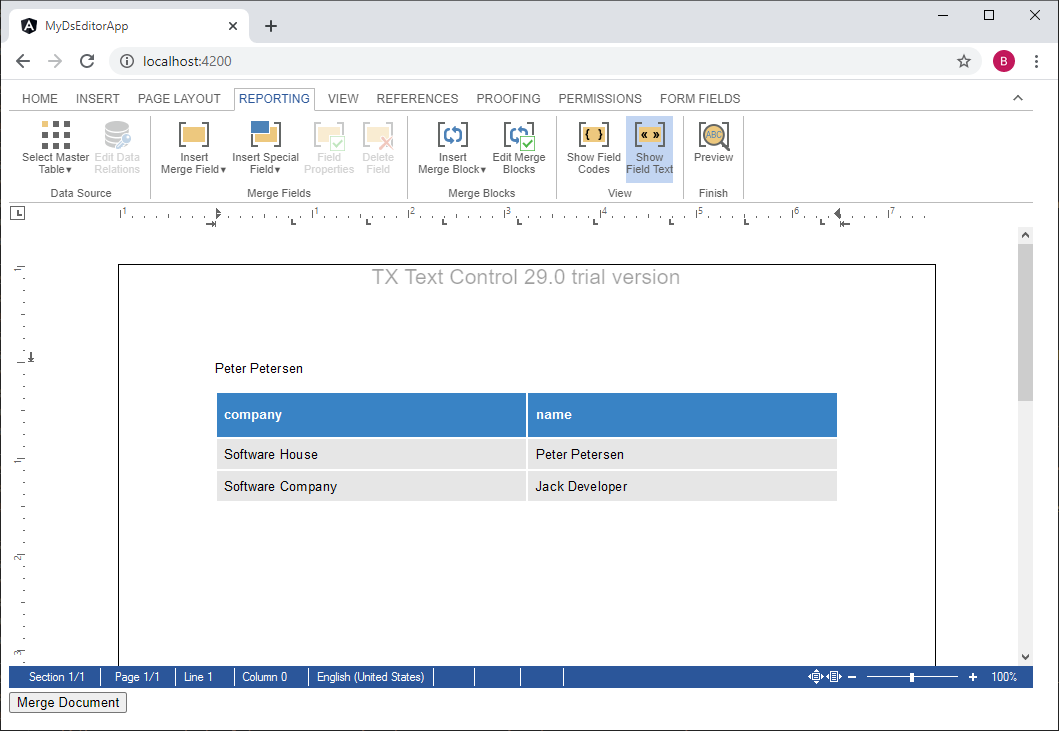Open the PAGE LAYOUT tab
Viewport: 1059px width, 731px height.
click(x=179, y=99)
